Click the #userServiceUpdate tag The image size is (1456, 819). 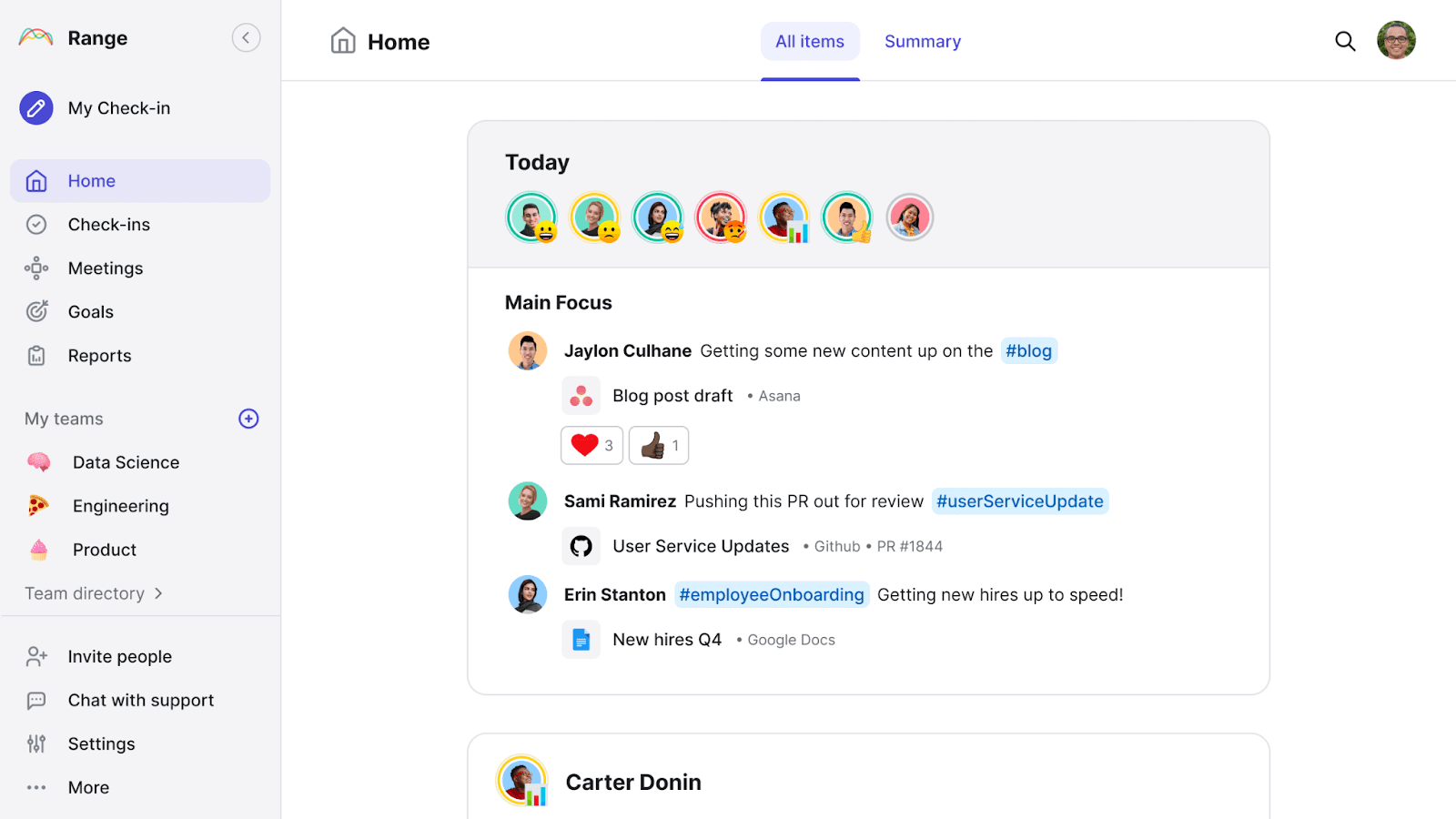click(1020, 501)
